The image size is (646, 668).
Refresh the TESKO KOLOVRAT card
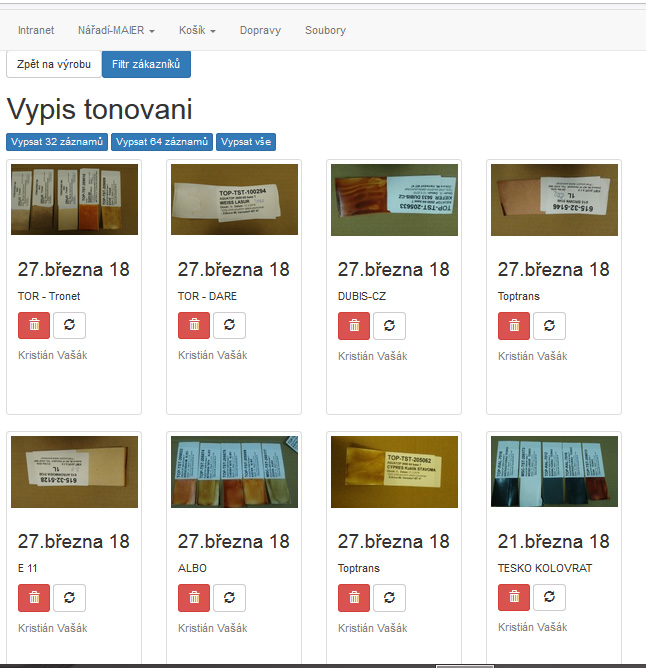click(x=549, y=597)
